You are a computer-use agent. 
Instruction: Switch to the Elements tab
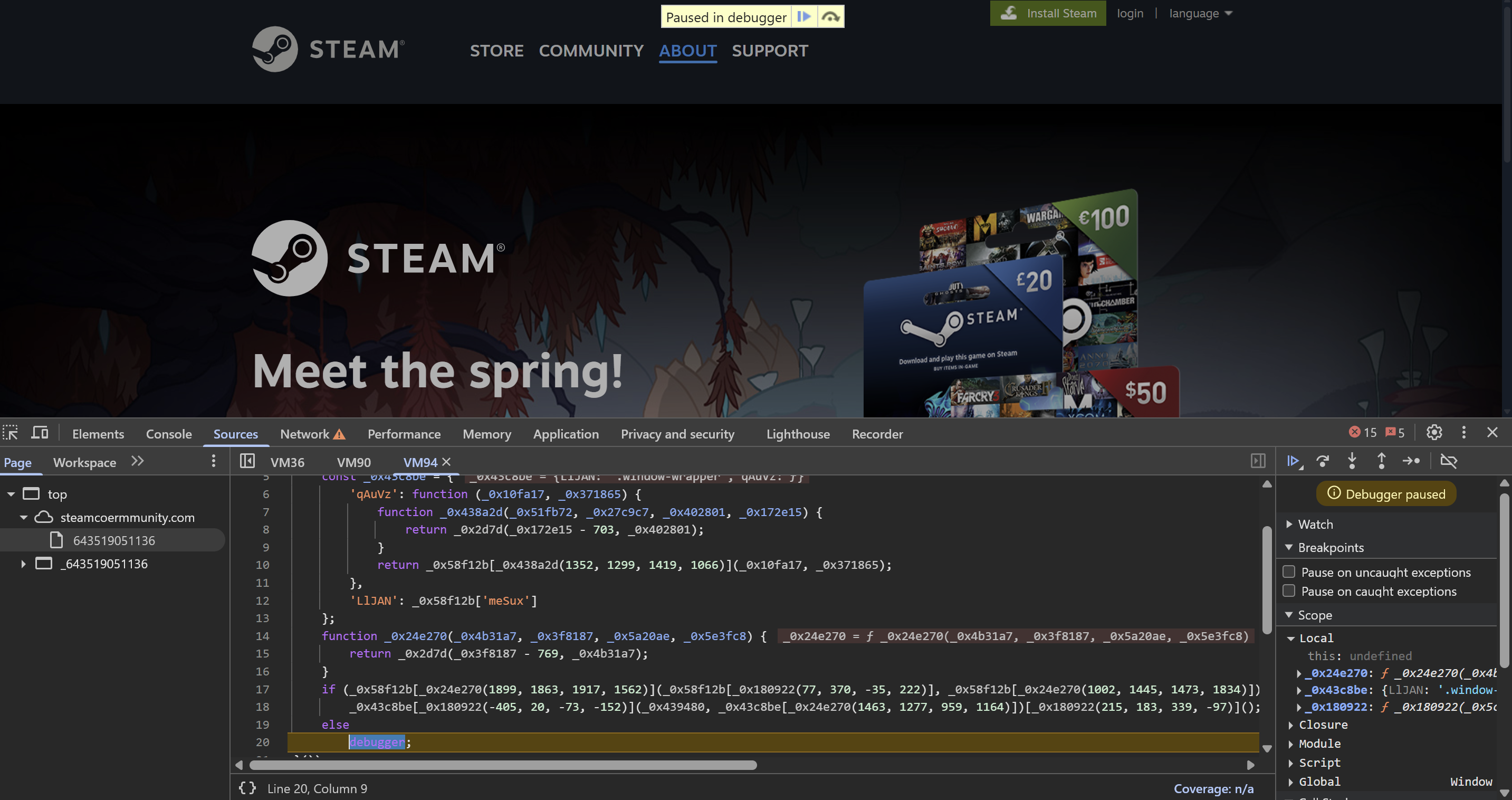[98, 434]
